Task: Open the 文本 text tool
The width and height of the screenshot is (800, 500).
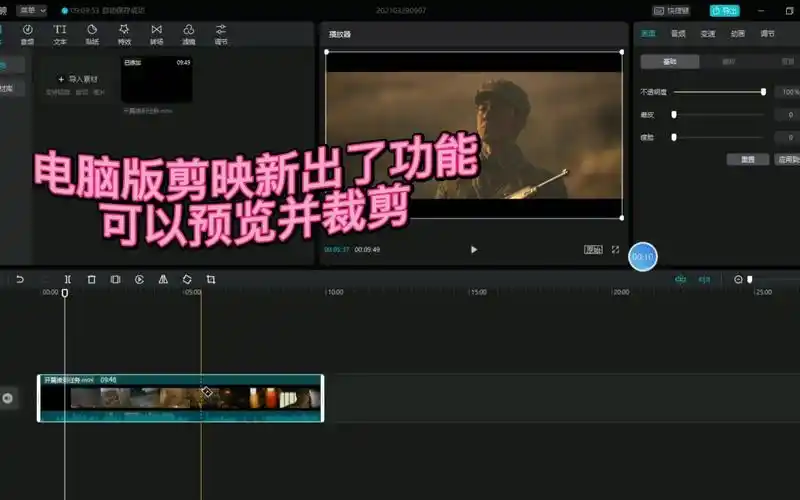Action: click(x=60, y=34)
